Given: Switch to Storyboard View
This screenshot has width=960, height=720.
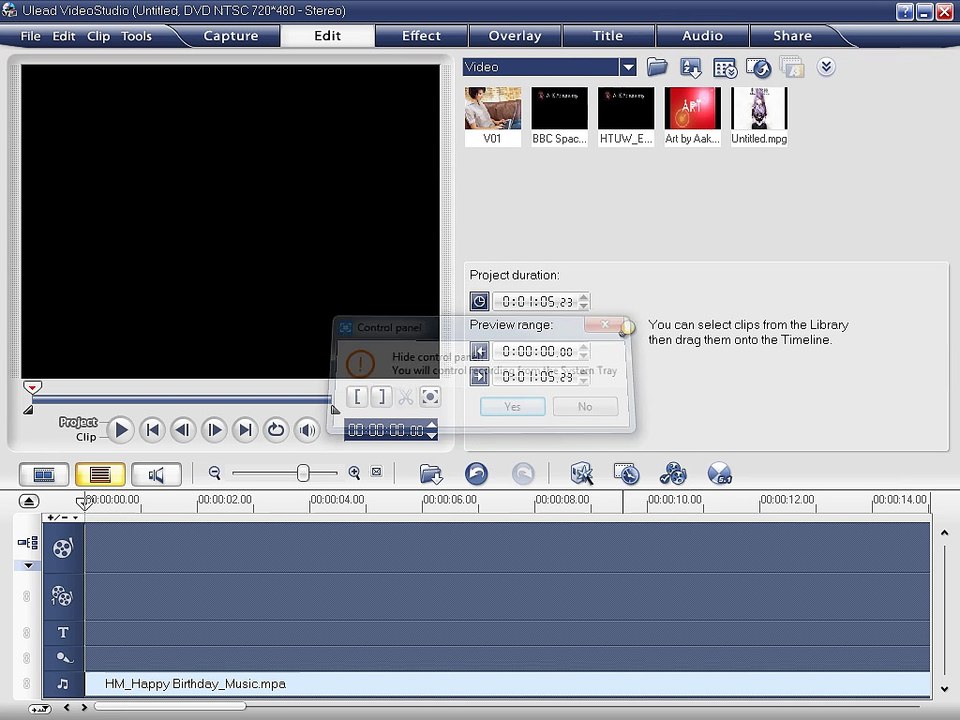Looking at the screenshot, I should pos(44,474).
